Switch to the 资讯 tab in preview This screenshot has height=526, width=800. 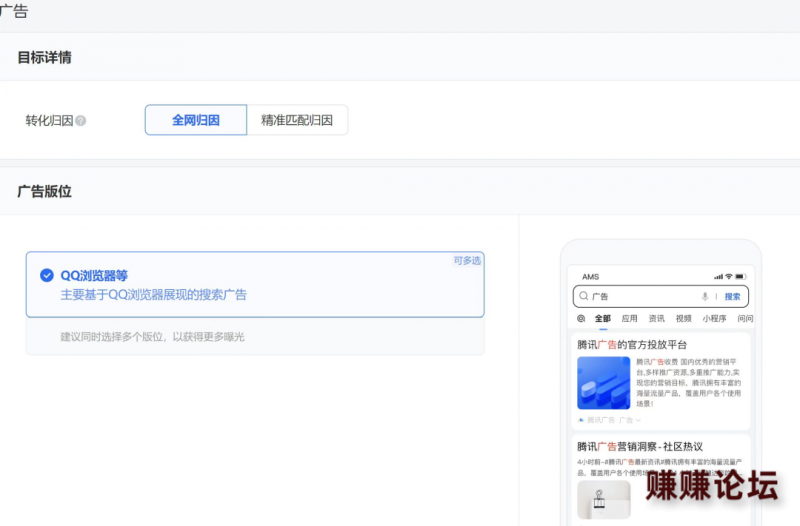click(657, 318)
